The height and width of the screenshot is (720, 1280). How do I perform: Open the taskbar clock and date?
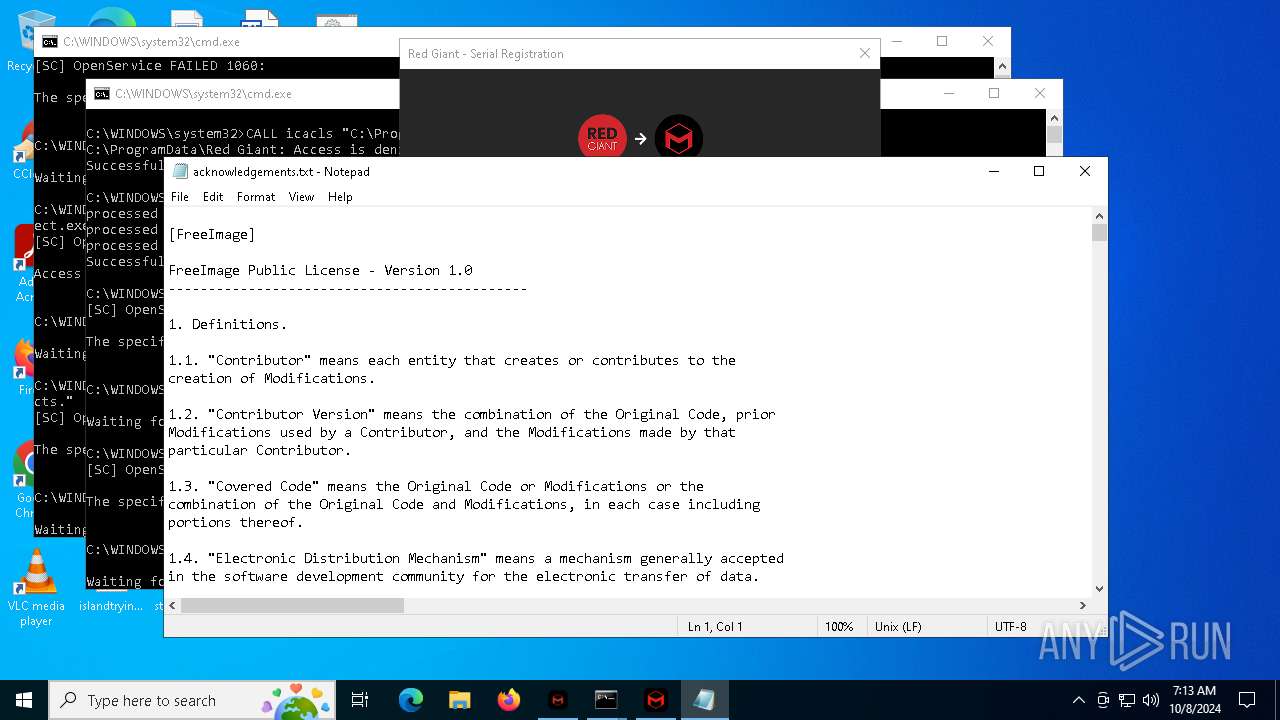(x=1194, y=700)
